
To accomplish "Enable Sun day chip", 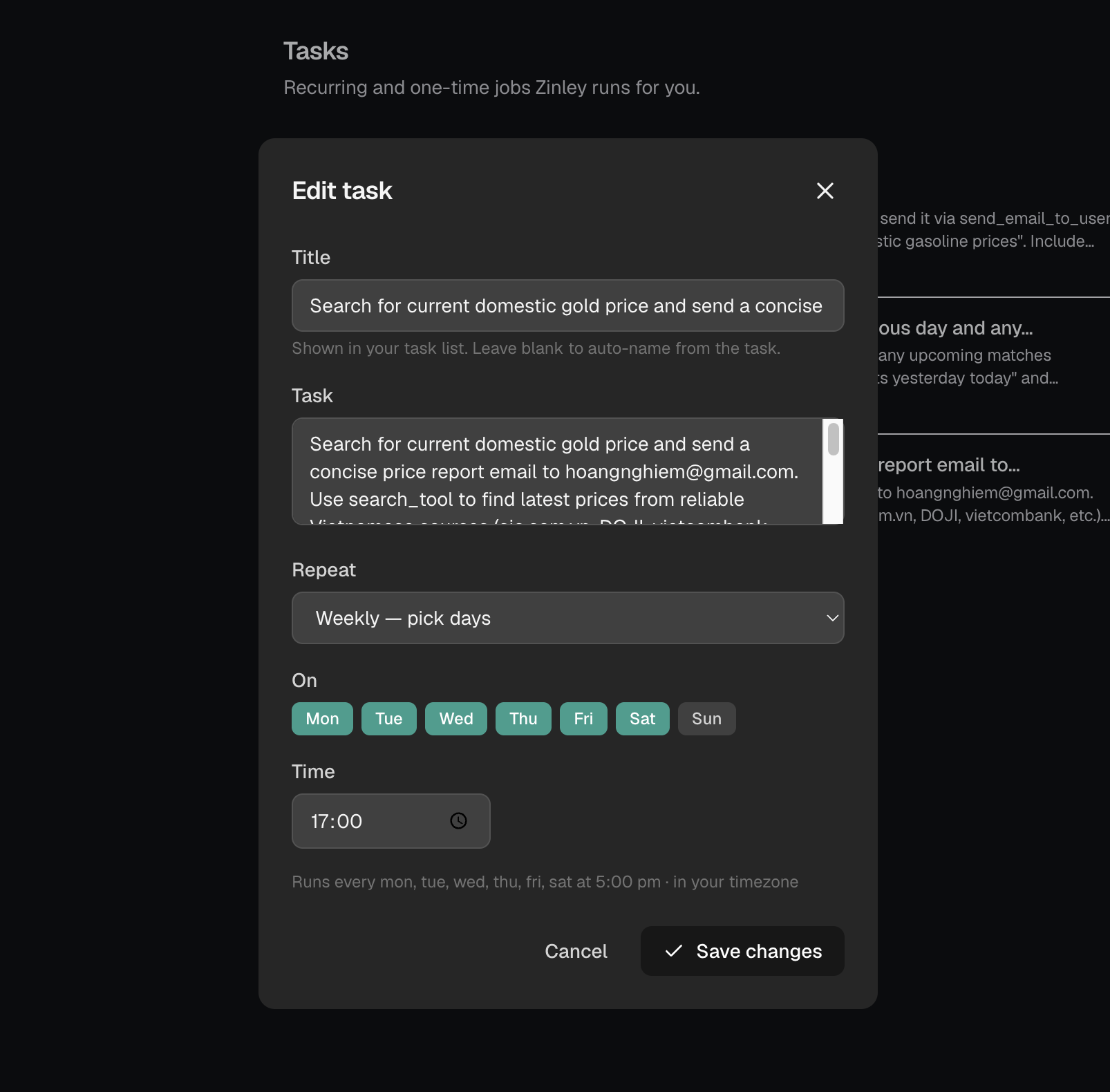I will click(x=706, y=719).
